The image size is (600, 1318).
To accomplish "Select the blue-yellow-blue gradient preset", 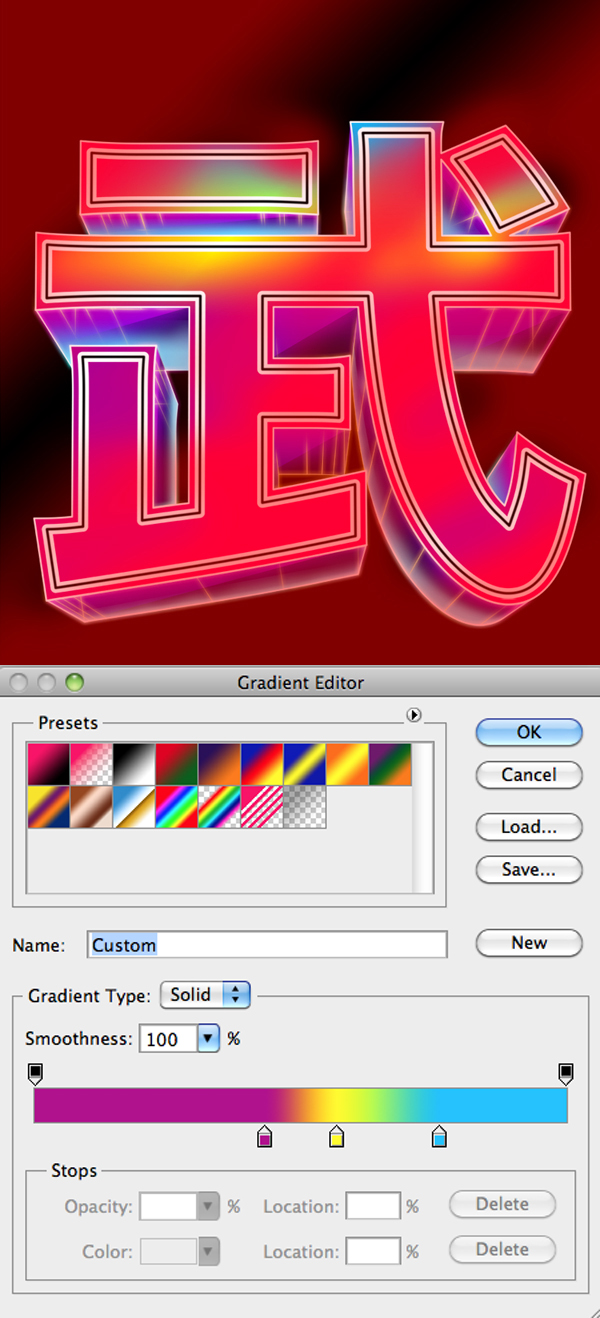I will pyautogui.click(x=305, y=765).
